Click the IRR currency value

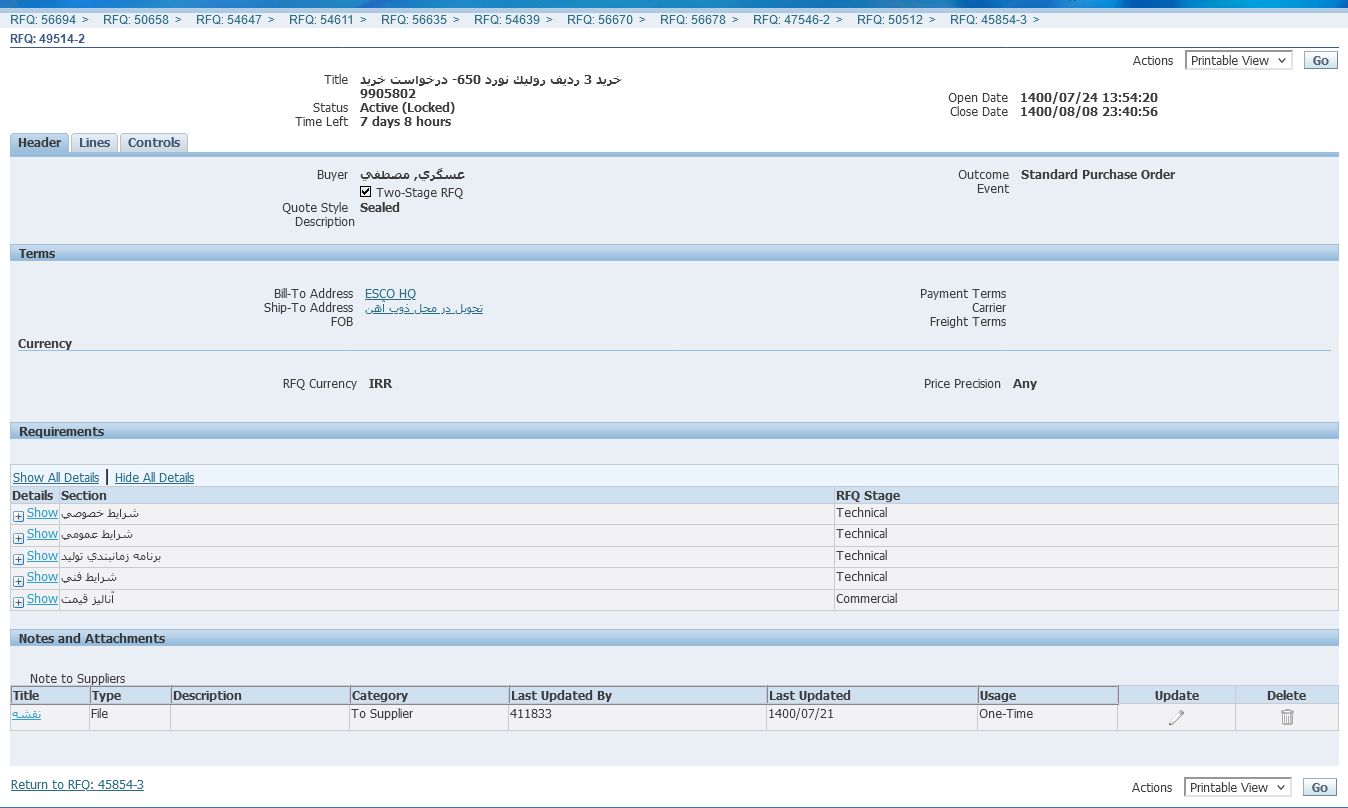pos(380,384)
